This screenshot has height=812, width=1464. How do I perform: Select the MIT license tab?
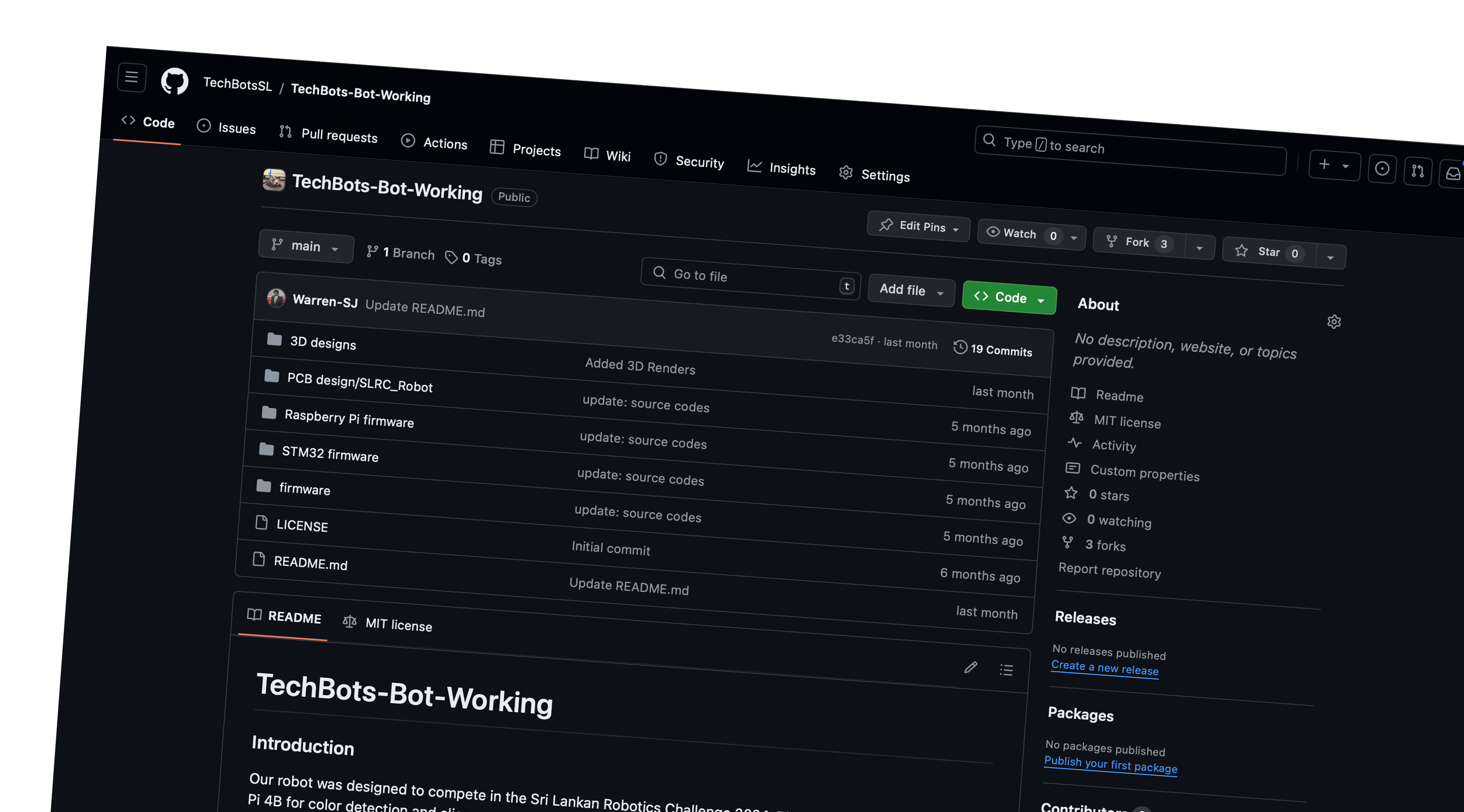388,624
